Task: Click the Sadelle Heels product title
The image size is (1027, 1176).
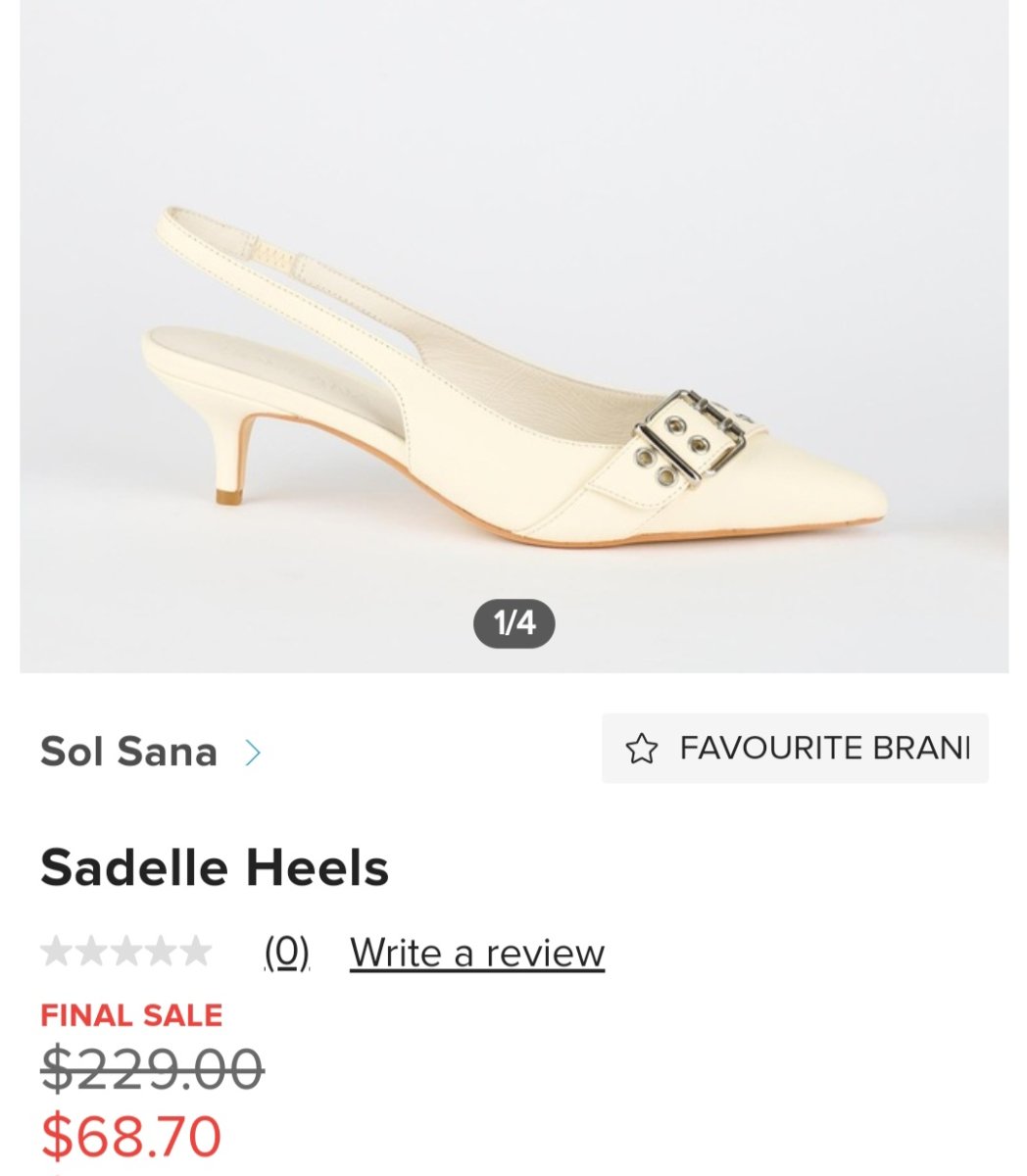Action: point(215,868)
